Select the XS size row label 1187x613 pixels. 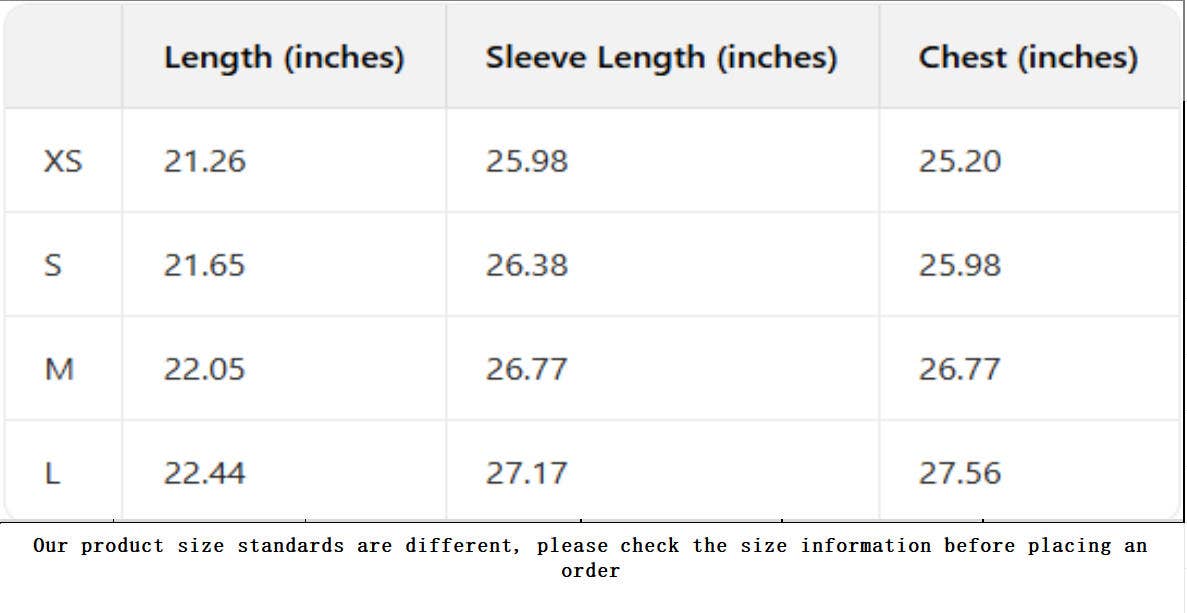(63, 161)
